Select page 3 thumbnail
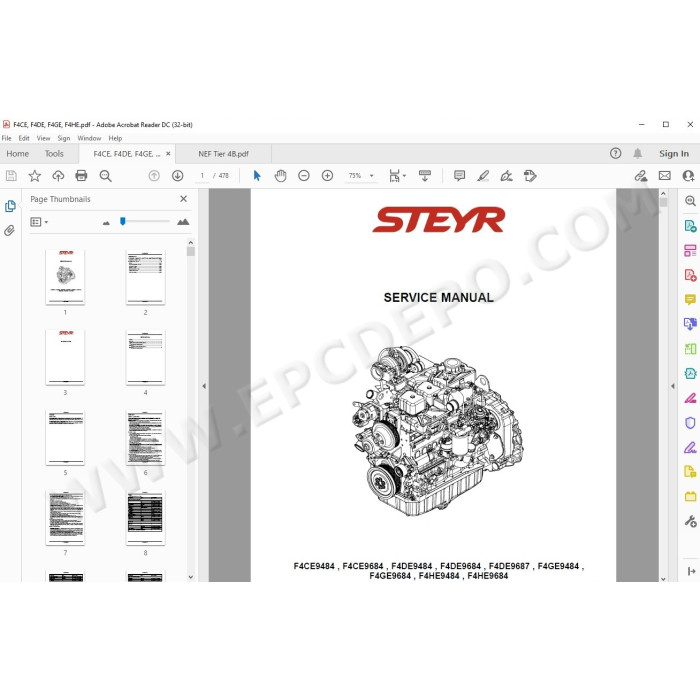 point(65,358)
